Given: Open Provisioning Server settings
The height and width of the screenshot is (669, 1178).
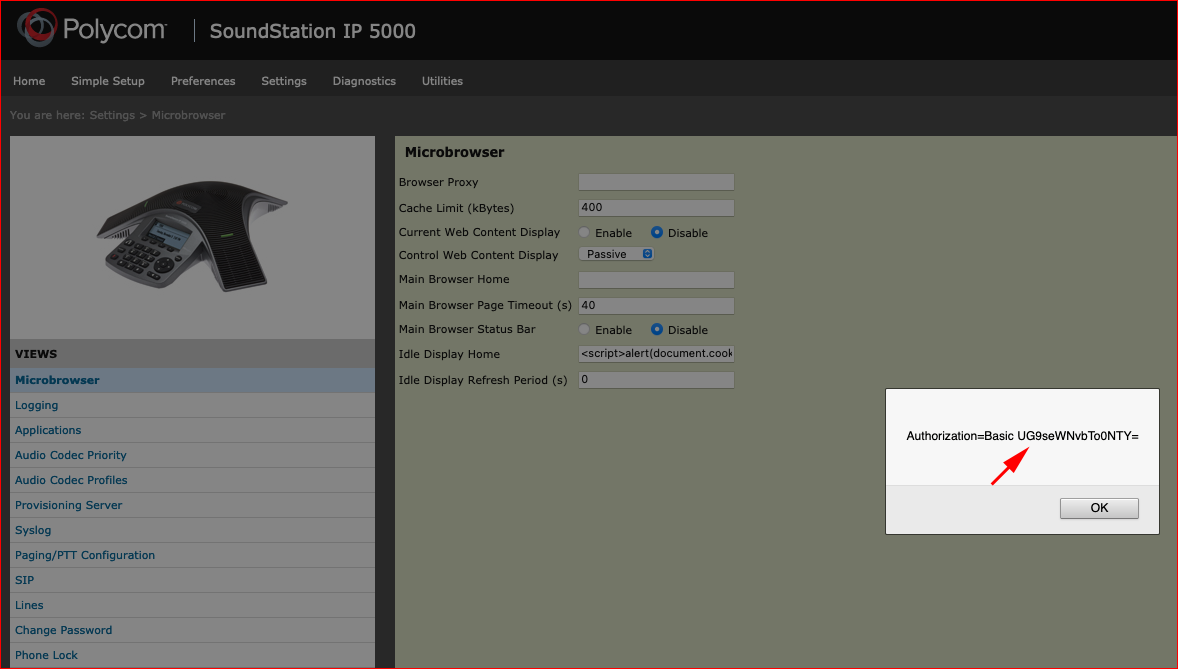Looking at the screenshot, I should (68, 505).
